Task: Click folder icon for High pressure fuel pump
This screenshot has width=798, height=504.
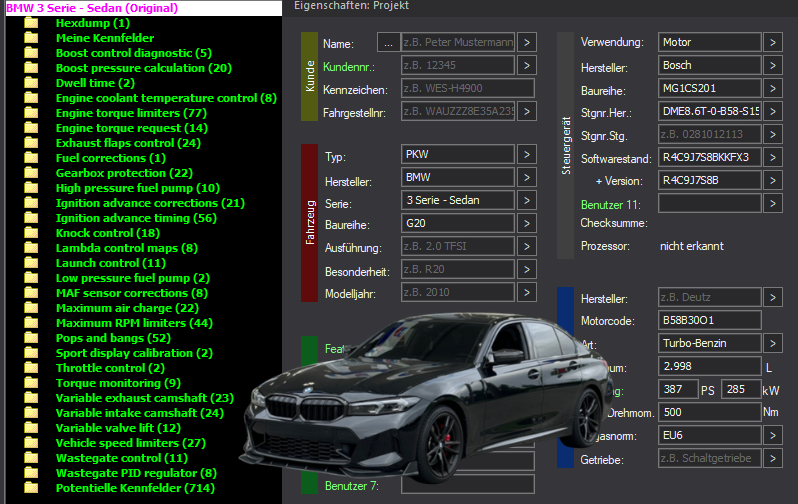Action: (x=32, y=188)
